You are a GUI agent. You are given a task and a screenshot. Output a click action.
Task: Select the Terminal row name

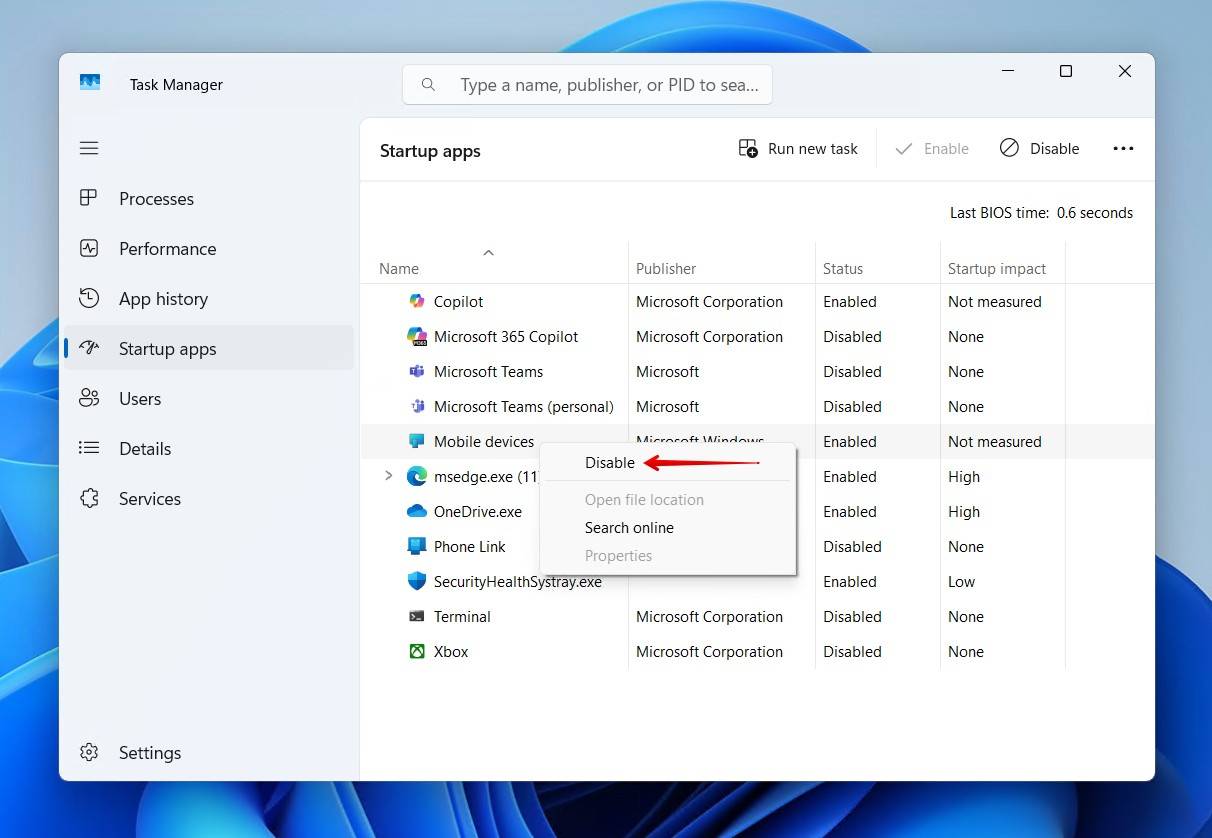click(x=462, y=616)
